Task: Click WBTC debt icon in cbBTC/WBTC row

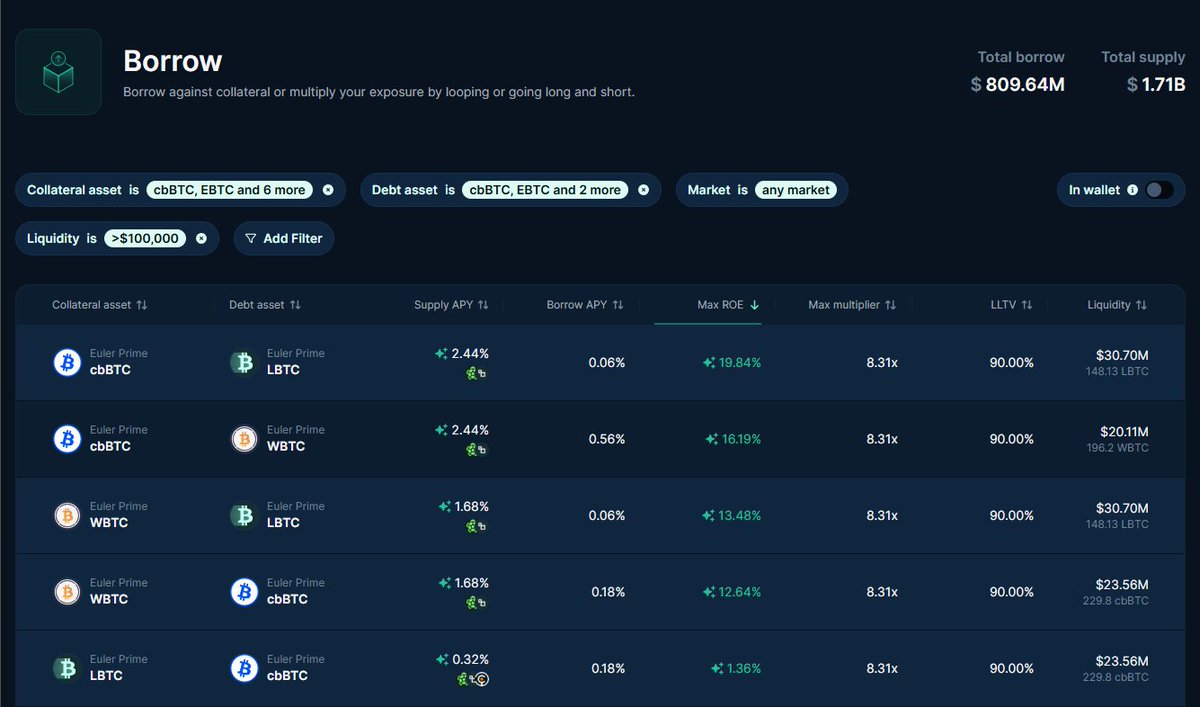Action: click(244, 438)
